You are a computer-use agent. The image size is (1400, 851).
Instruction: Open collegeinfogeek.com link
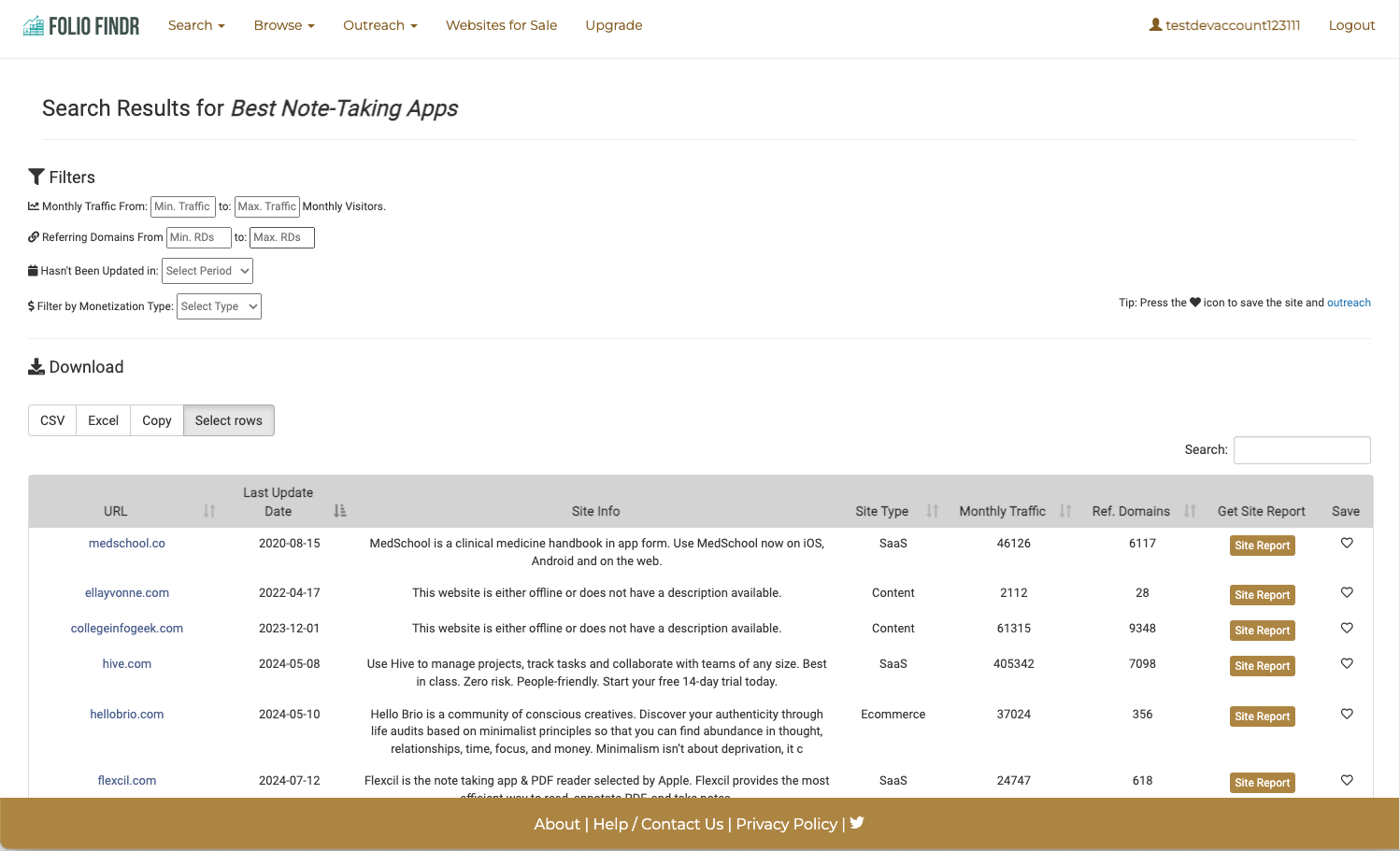click(x=127, y=628)
